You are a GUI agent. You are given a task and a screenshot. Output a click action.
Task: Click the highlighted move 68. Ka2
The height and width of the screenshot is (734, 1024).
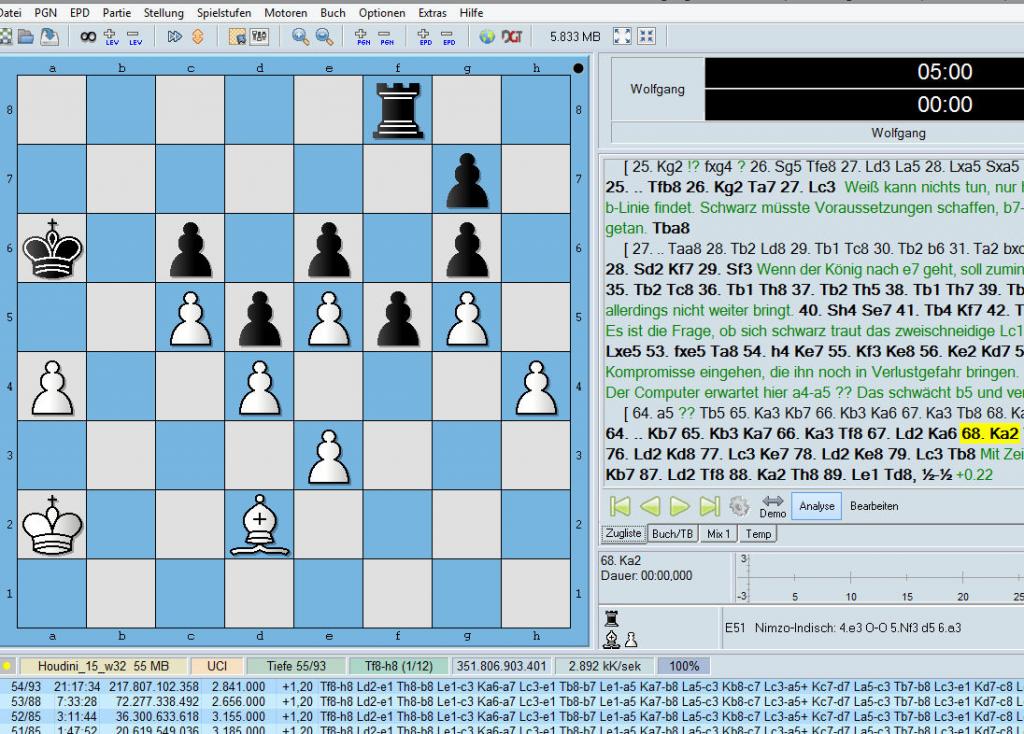point(989,433)
